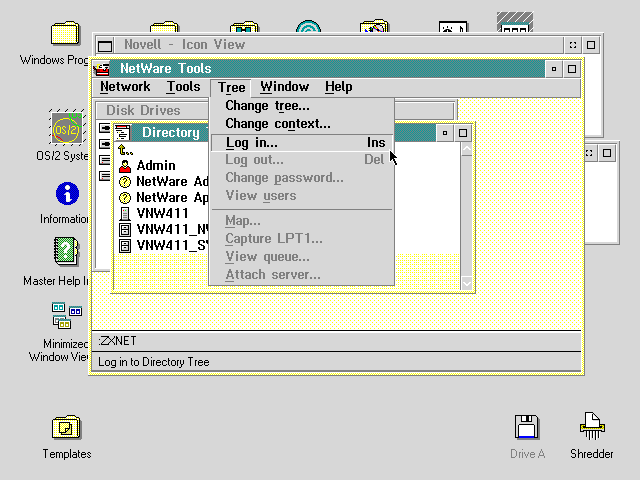
Task: Close the open Tree menu
Action: 231,87
